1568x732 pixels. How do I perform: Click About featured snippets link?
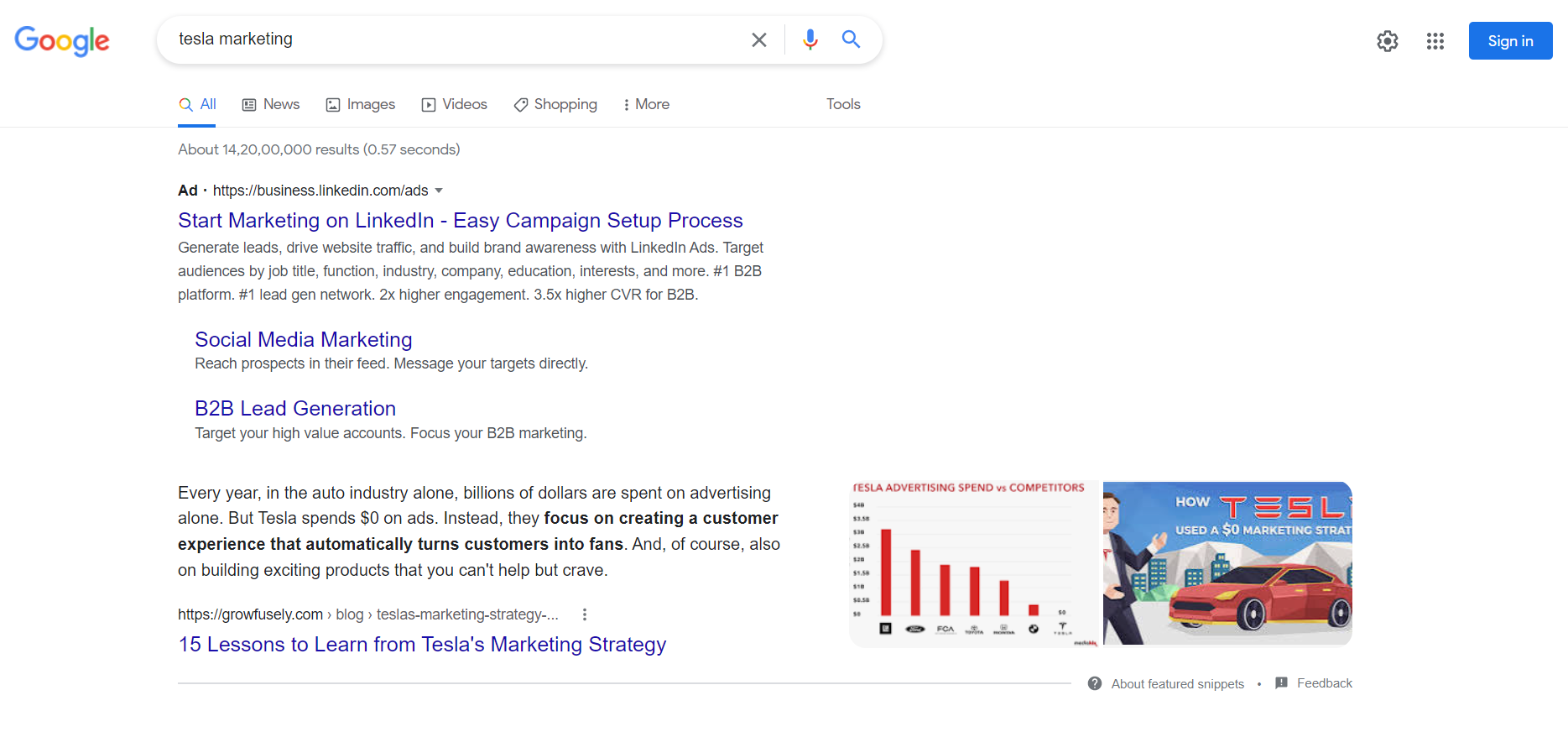point(1178,684)
